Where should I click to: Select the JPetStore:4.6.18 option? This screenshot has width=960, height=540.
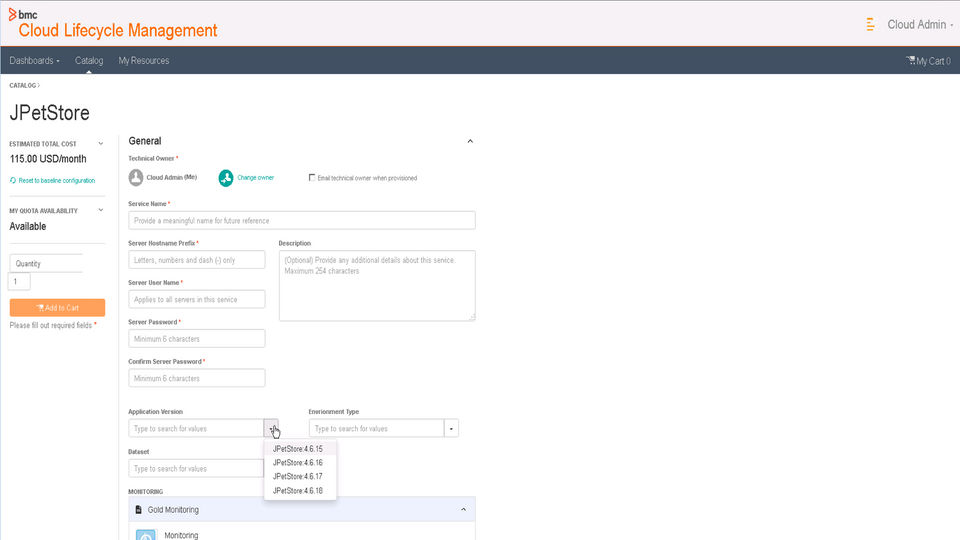(300, 490)
